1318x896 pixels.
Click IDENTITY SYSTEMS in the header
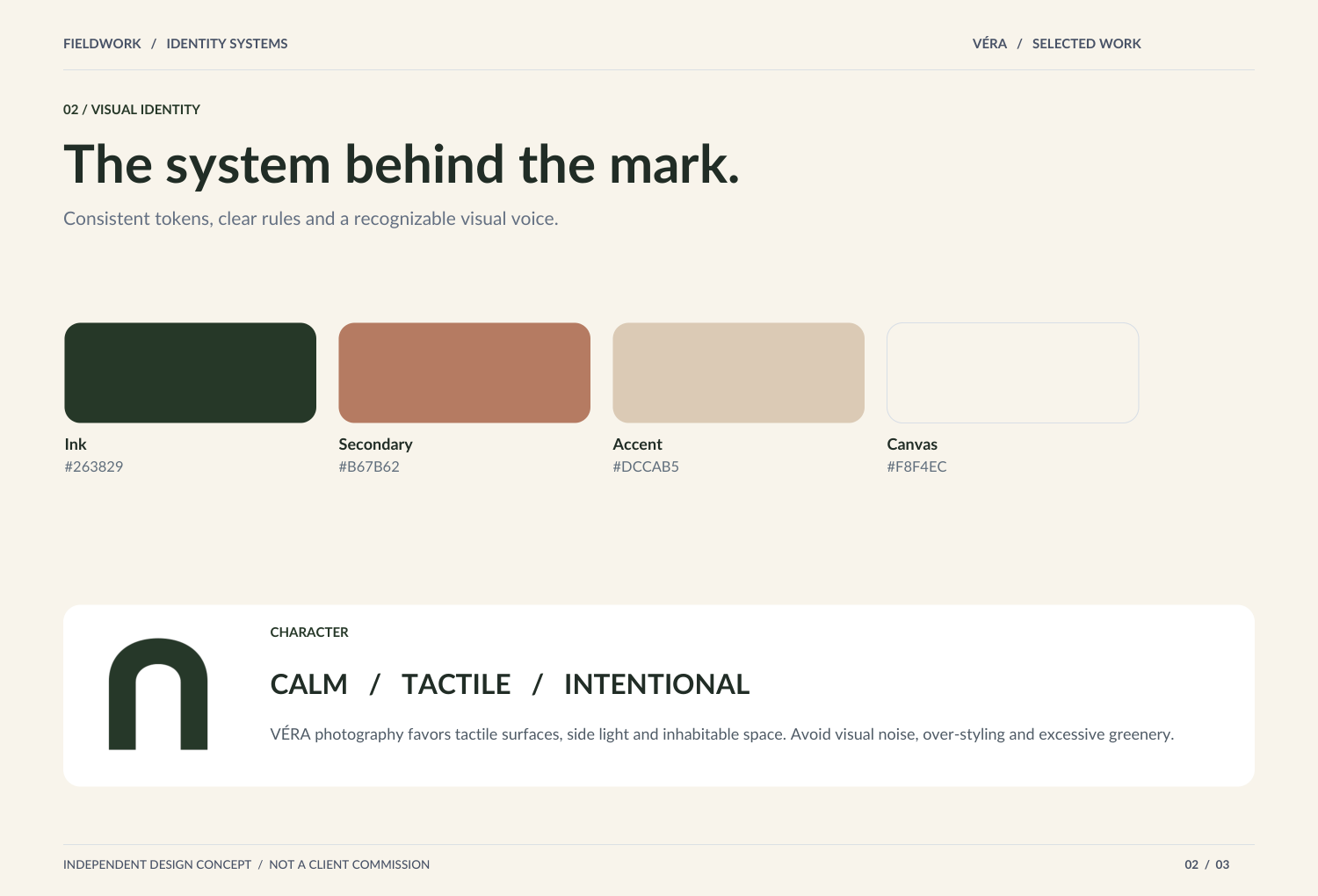227,44
